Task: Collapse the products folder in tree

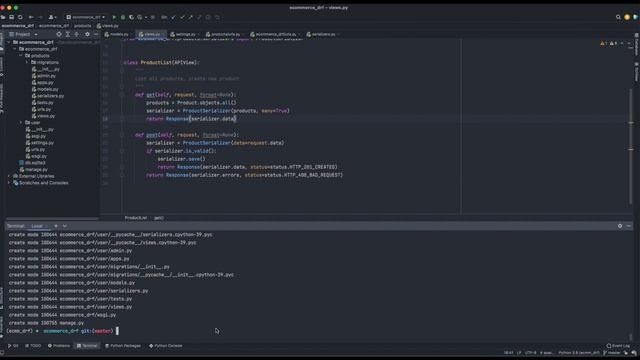Action: [21, 56]
